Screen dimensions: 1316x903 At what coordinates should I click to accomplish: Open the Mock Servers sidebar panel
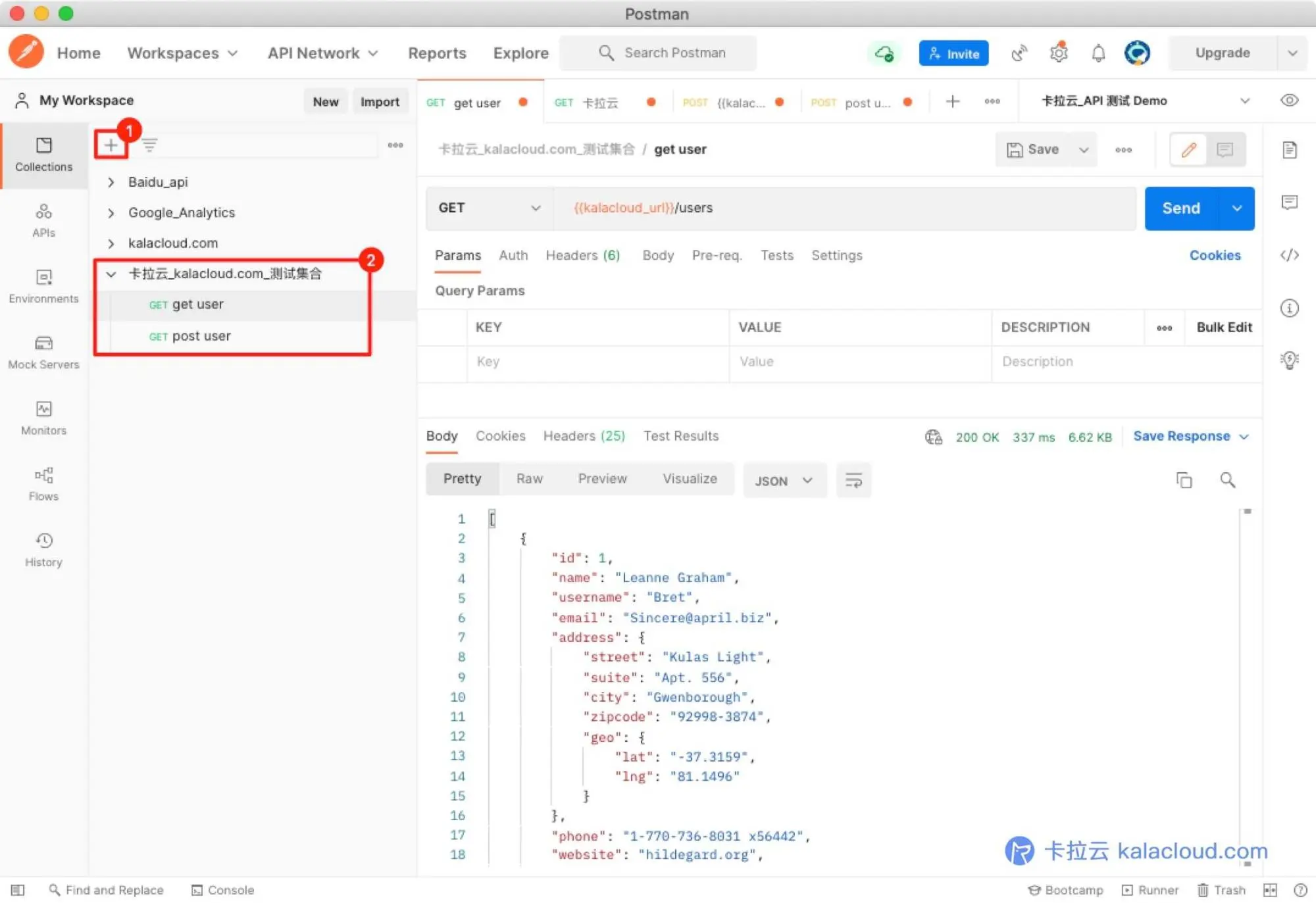43,352
